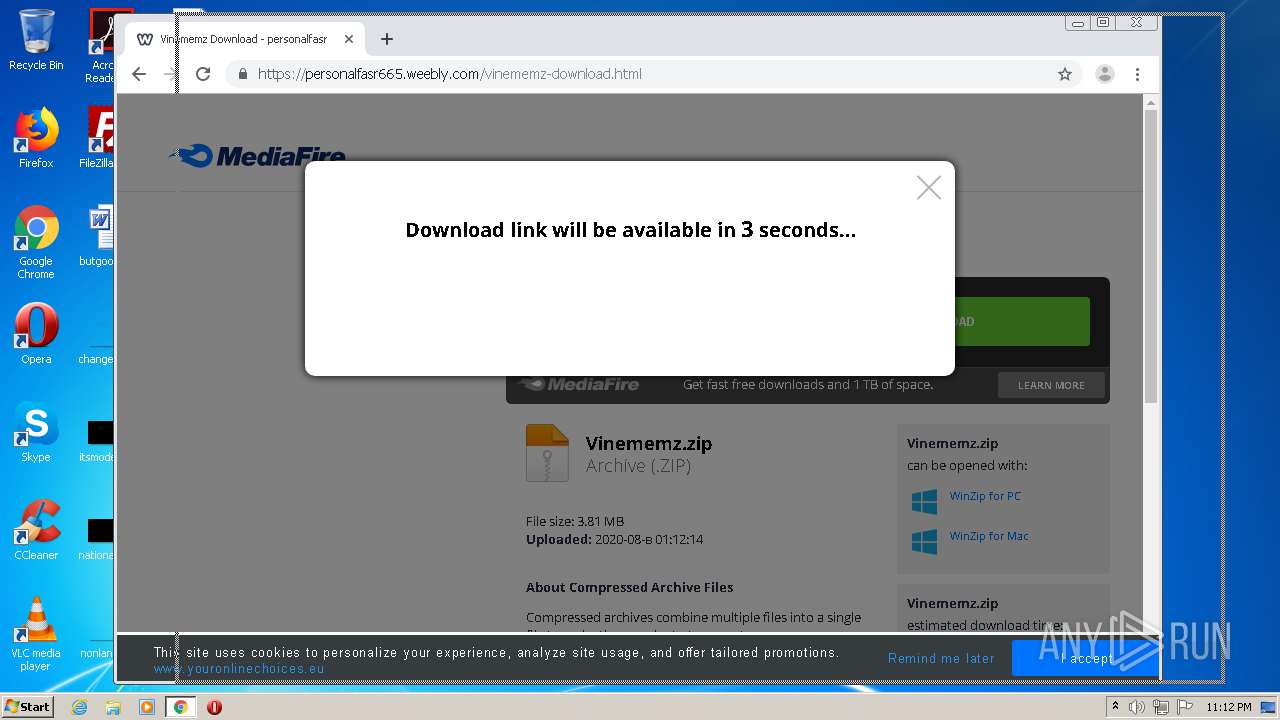
Task: Click the 11:12 PM system clock
Action: click(1228, 707)
